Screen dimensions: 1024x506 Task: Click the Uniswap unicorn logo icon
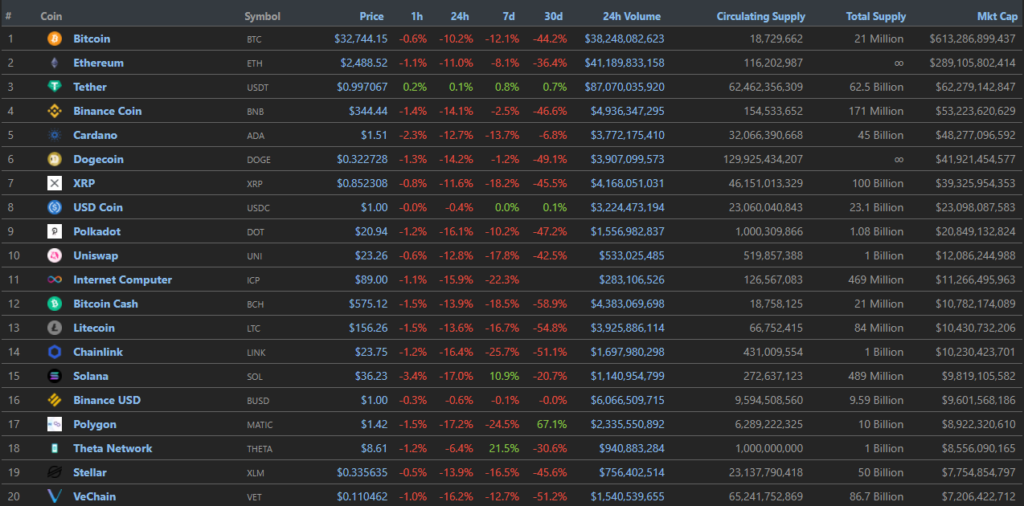54,256
